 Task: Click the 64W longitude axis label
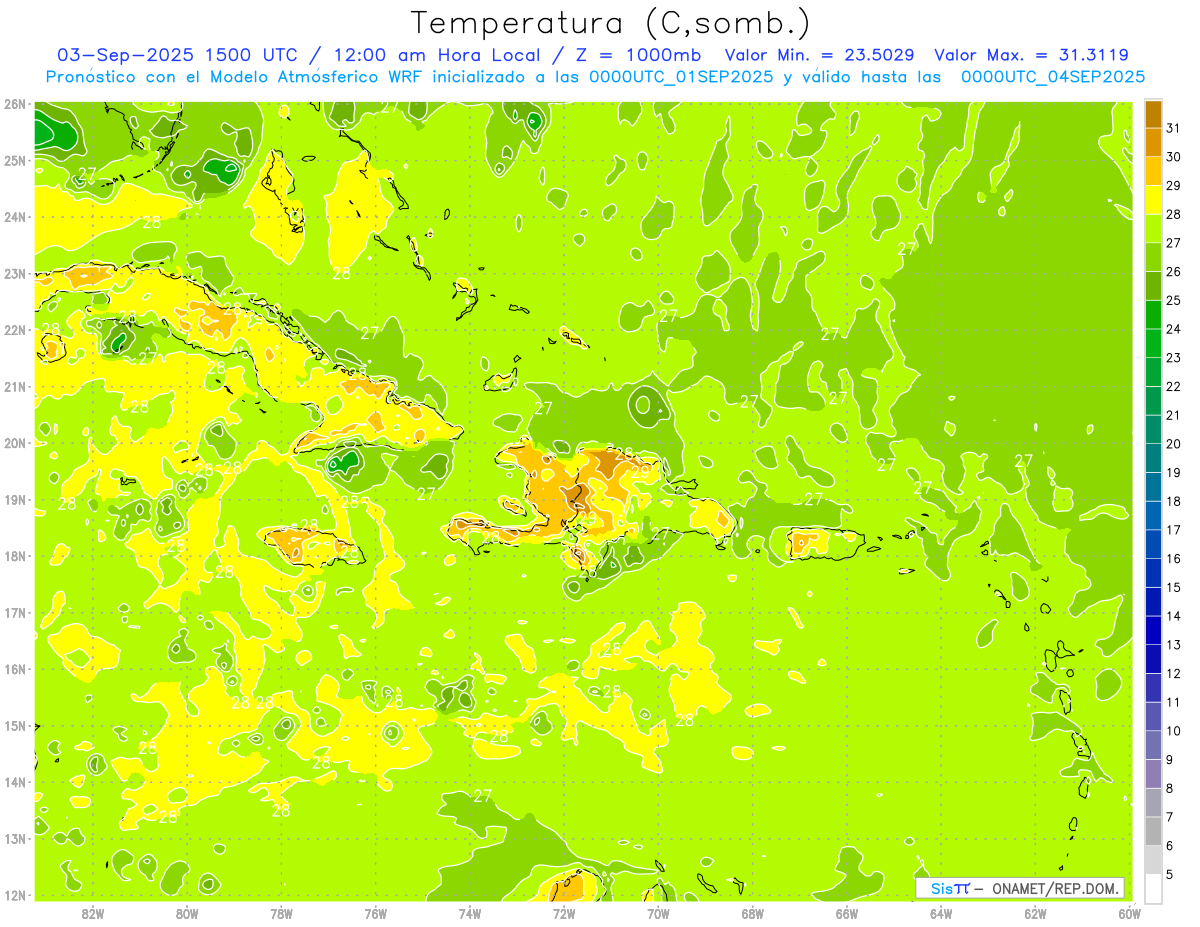click(x=941, y=912)
